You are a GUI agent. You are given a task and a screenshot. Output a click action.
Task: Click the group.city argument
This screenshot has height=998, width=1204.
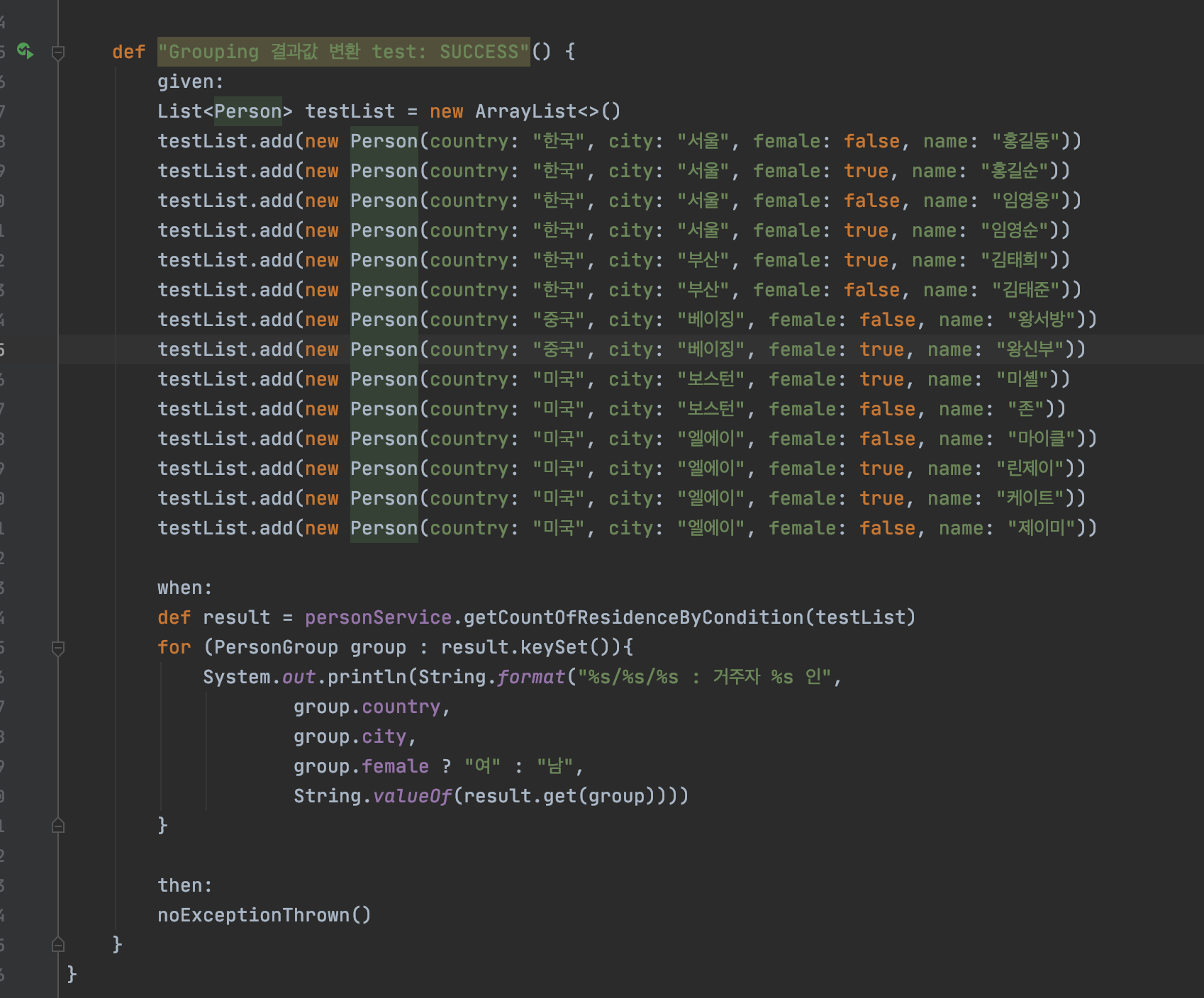(350, 736)
